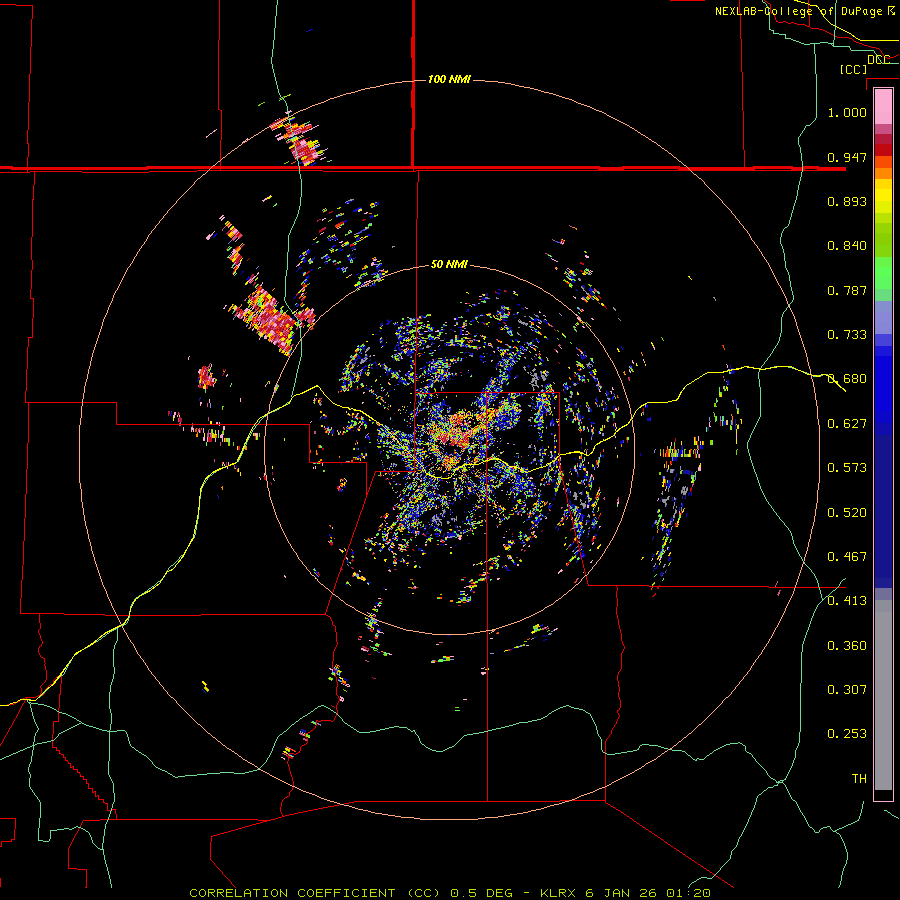Click the 100 NMI range ring label

[x=449, y=79]
